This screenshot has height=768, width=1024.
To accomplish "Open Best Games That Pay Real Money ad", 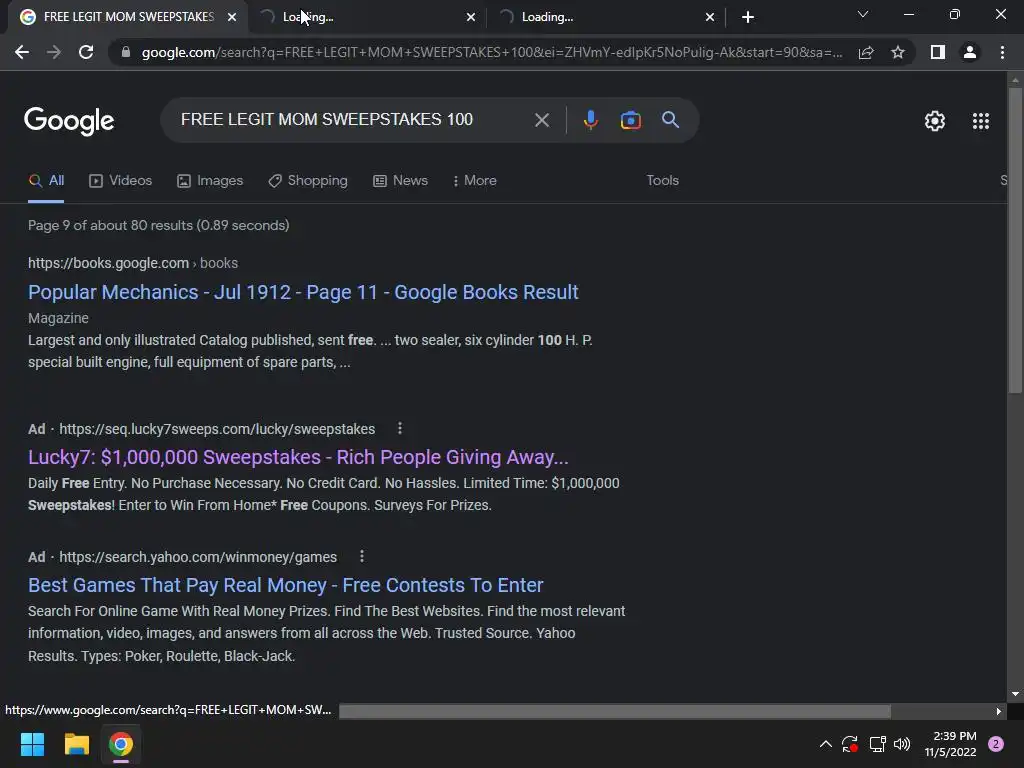I will pos(285,585).
